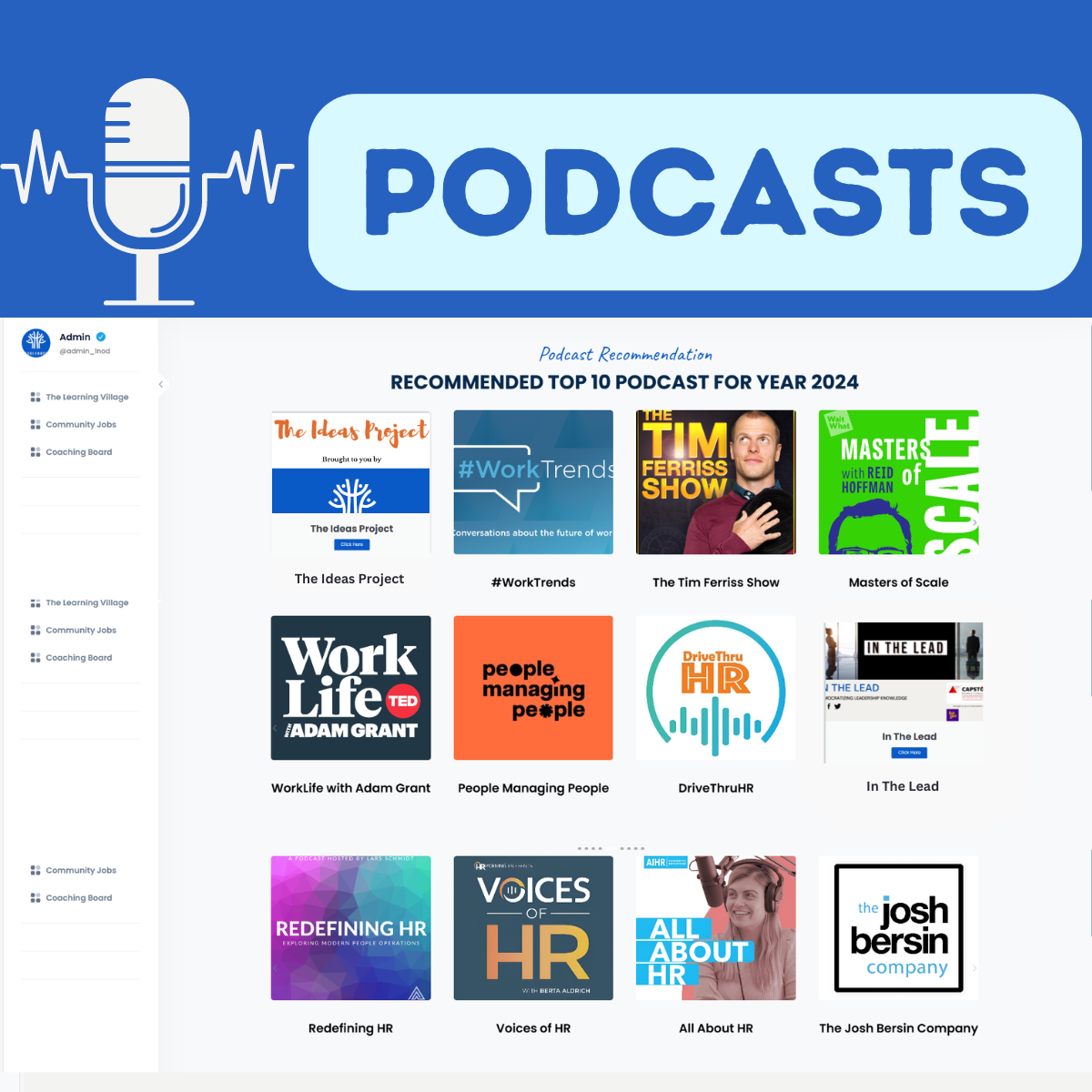Screen dimensions: 1092x1092
Task: Click the '#WorkTrends' caption text
Action: 533,582
